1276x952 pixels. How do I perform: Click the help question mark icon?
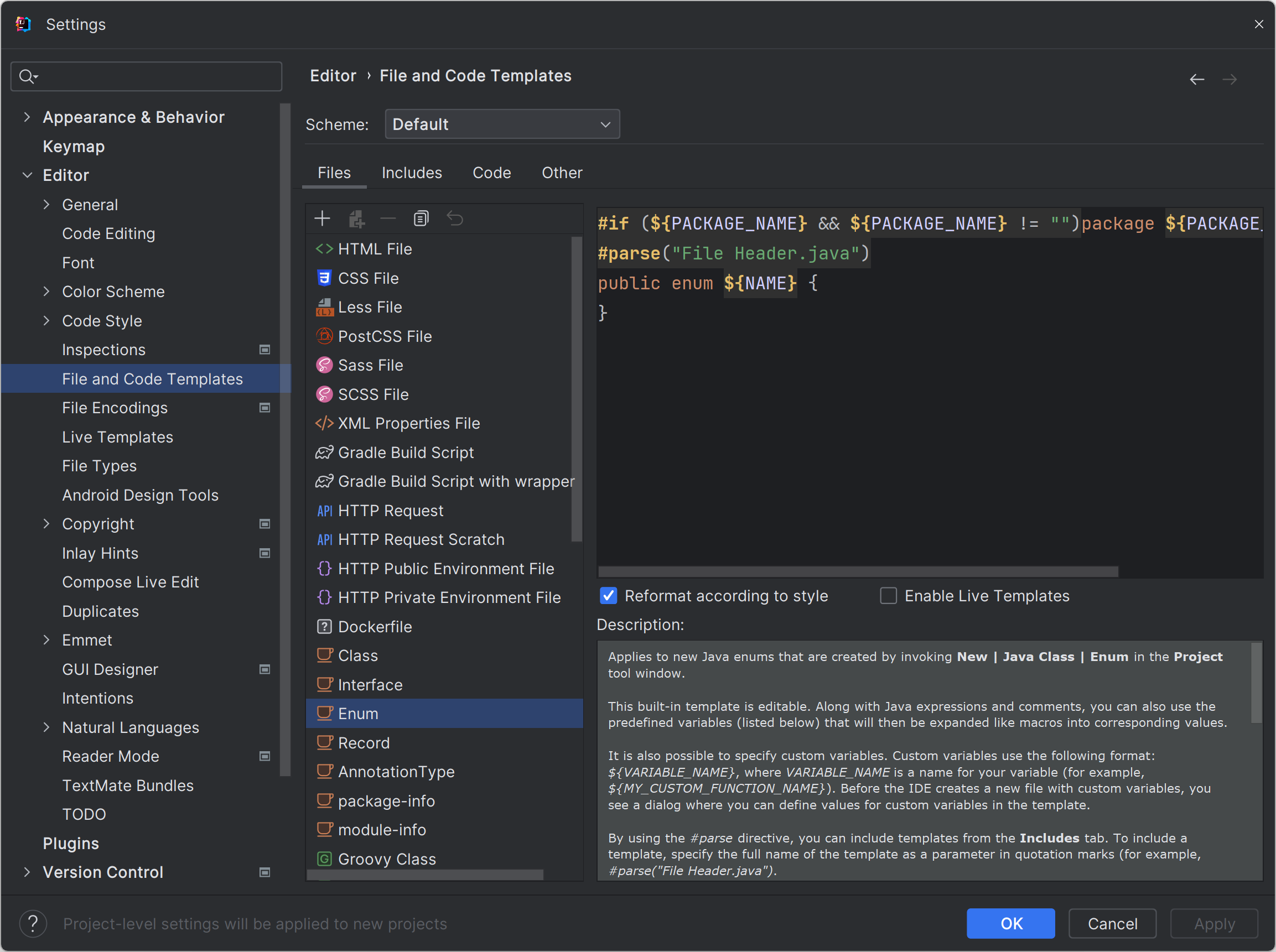tap(33, 923)
